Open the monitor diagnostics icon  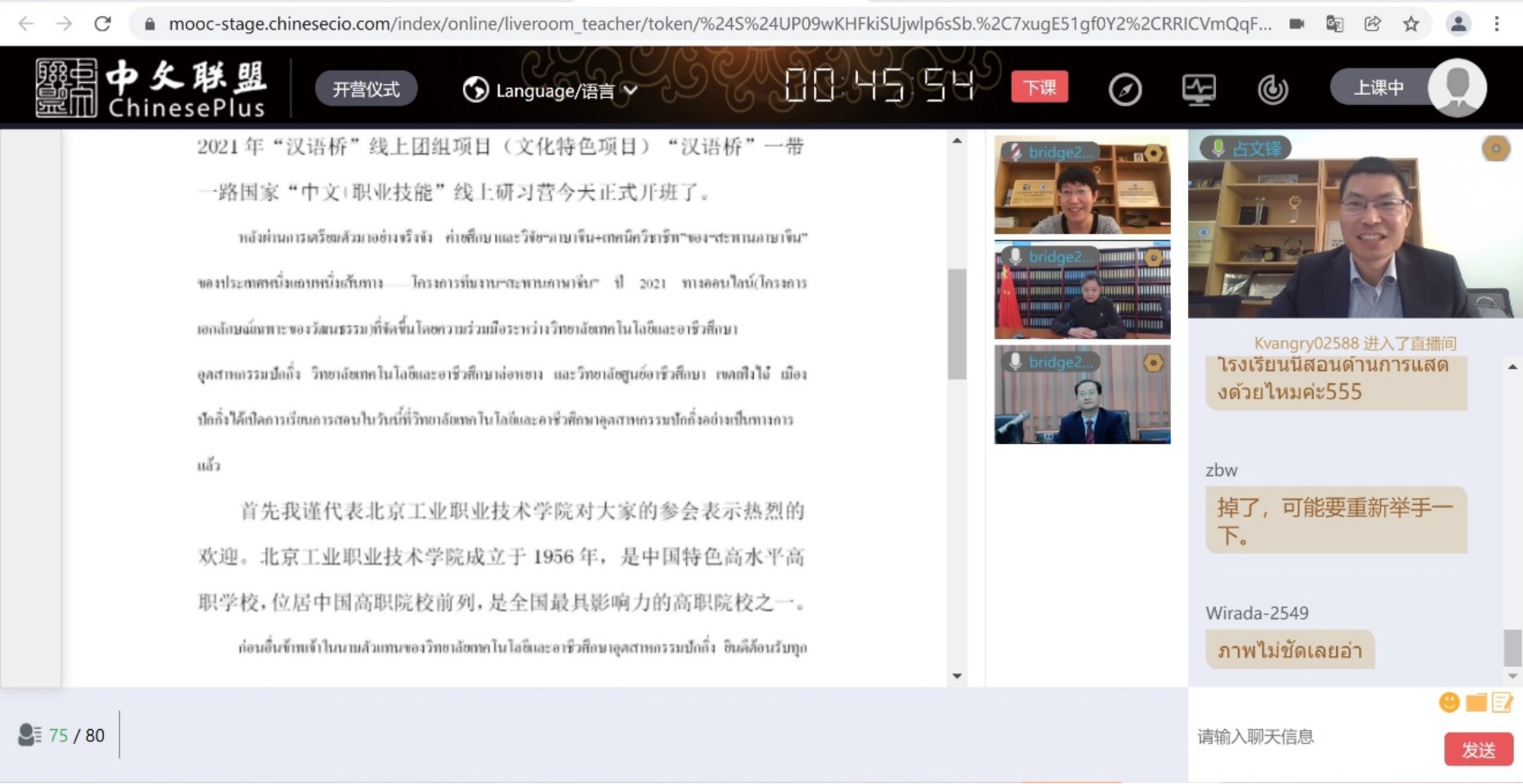(x=1198, y=90)
